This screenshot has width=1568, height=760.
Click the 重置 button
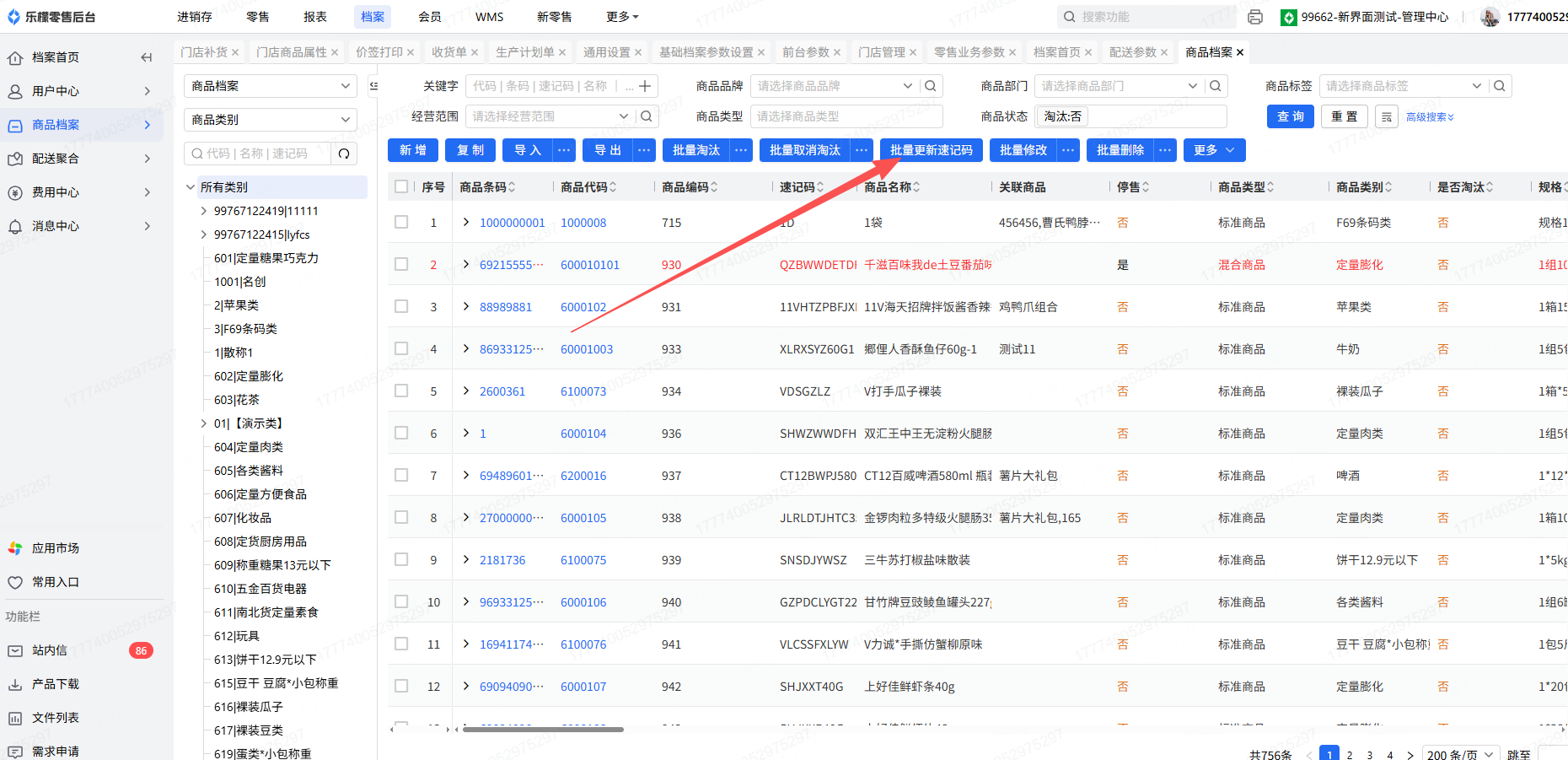(1345, 116)
